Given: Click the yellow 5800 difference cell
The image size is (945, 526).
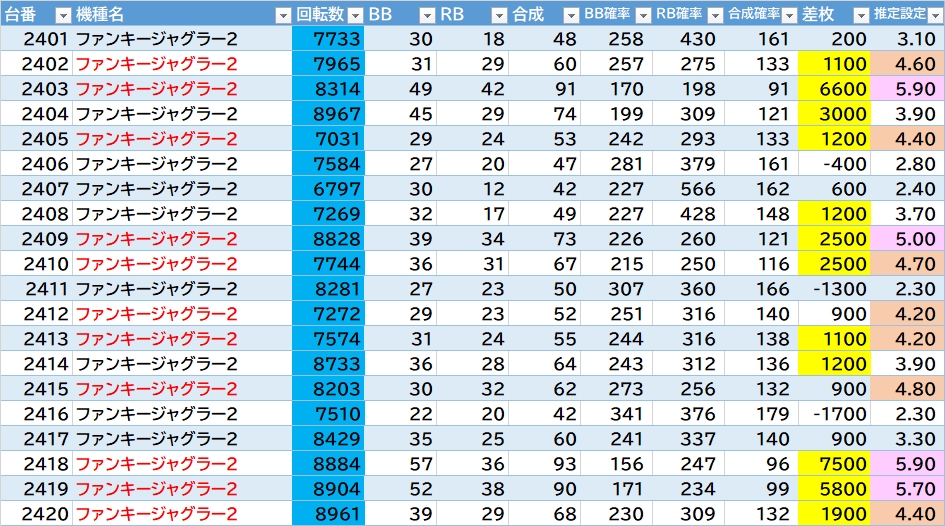Looking at the screenshot, I should (x=834, y=489).
